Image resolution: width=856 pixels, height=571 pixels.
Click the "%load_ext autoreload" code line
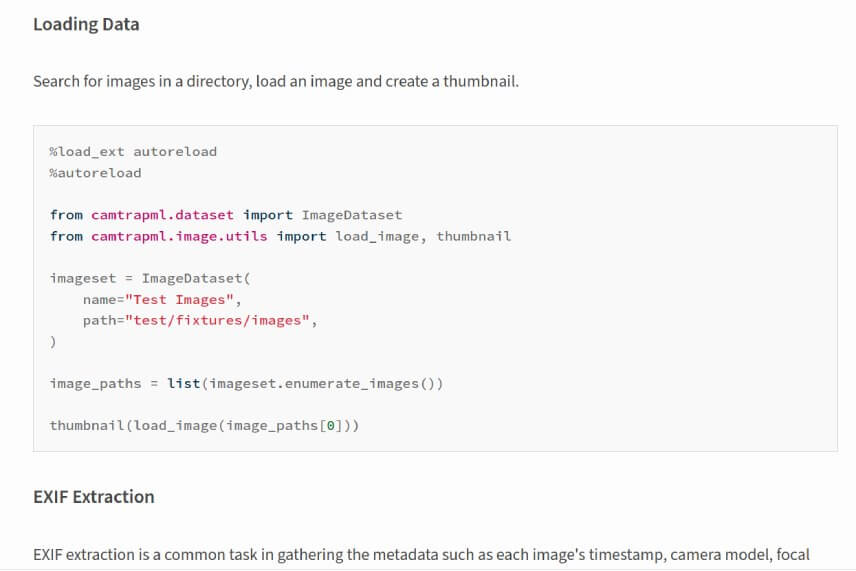(x=133, y=152)
